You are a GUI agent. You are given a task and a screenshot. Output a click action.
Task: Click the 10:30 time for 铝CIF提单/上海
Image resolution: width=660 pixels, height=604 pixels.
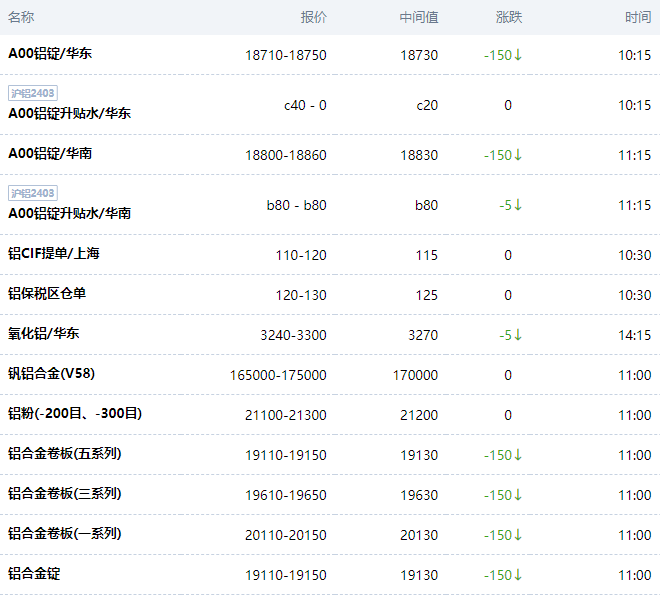(x=635, y=255)
